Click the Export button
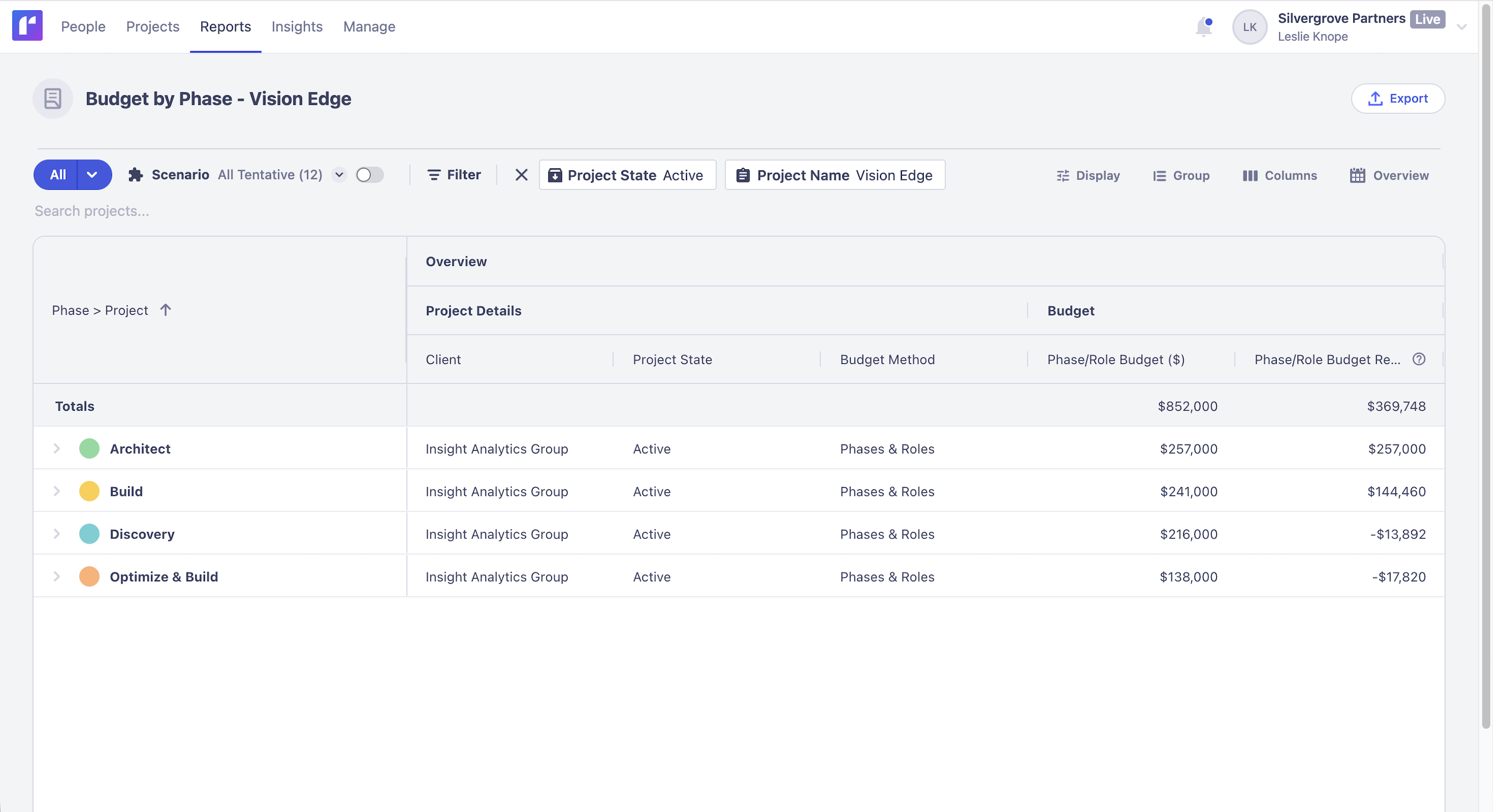 click(x=1398, y=99)
